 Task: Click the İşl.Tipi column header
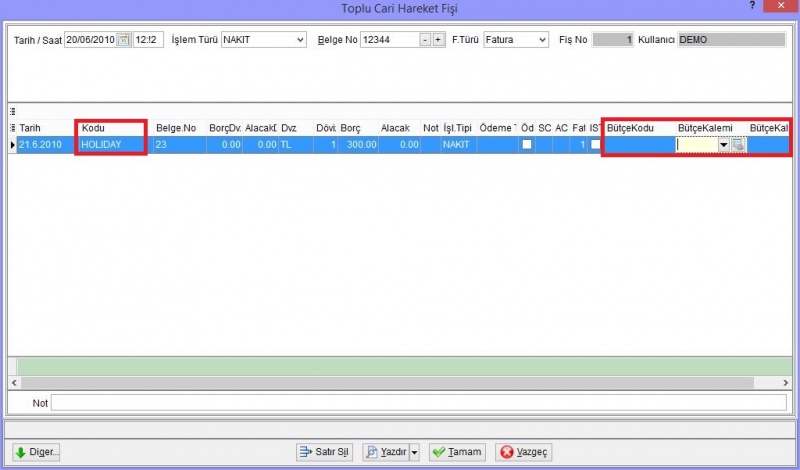coord(459,128)
